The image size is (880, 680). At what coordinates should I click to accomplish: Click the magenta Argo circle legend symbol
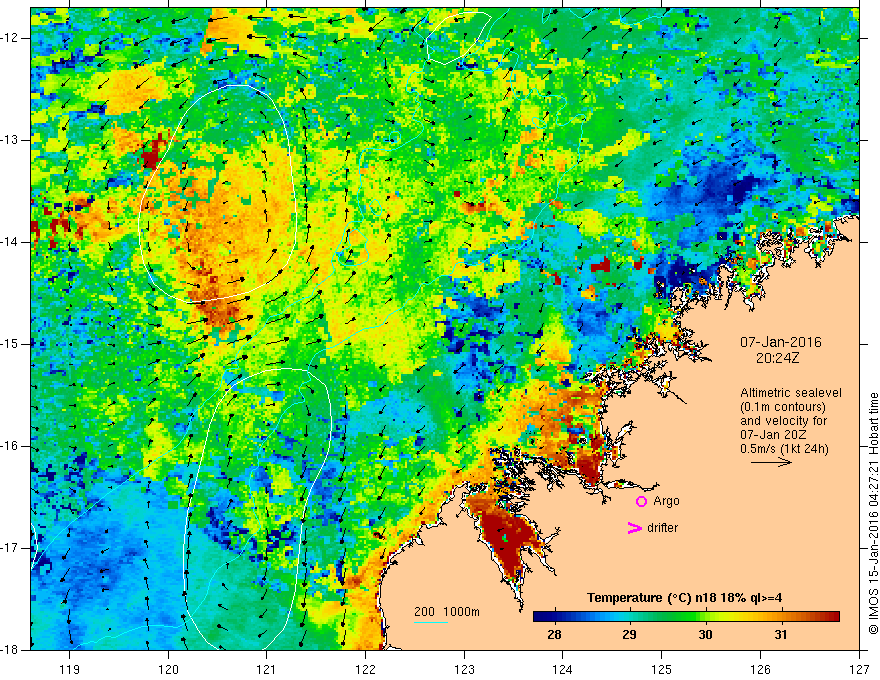[641, 501]
